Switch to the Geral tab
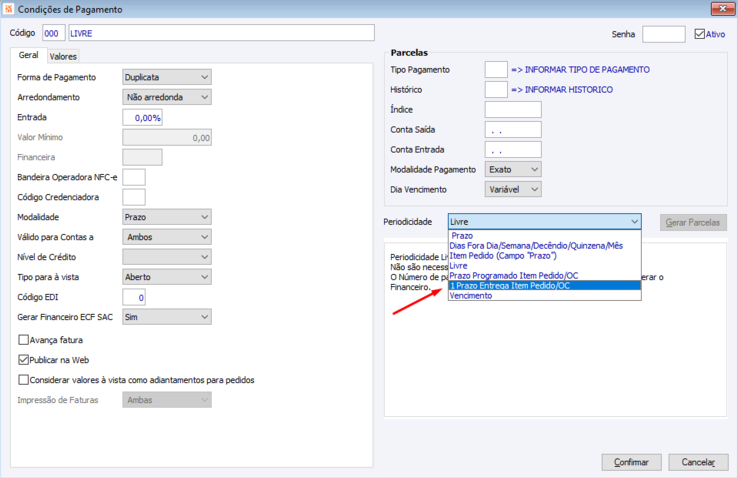738x478 pixels. click(28, 55)
